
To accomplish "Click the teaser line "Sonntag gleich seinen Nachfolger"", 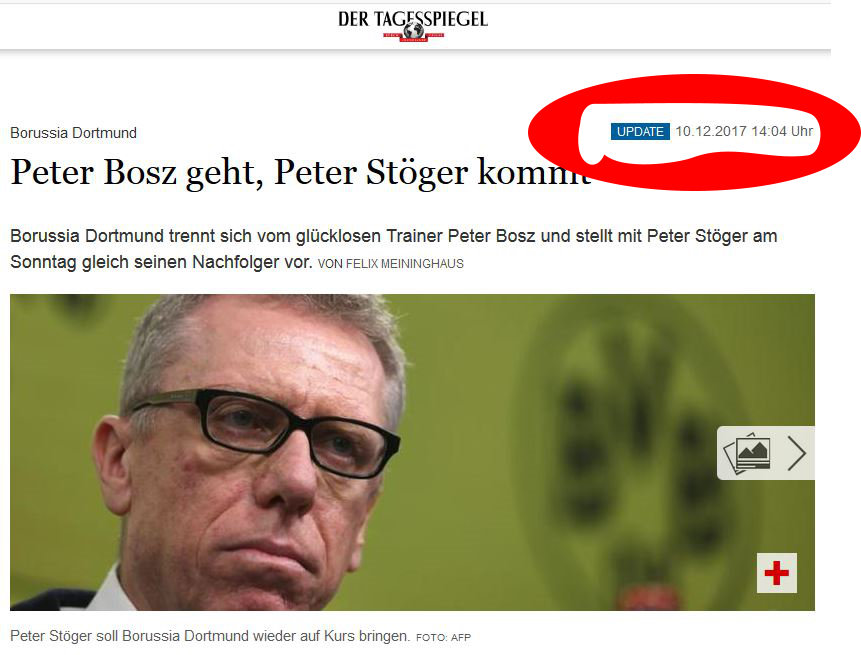I will click(x=161, y=262).
